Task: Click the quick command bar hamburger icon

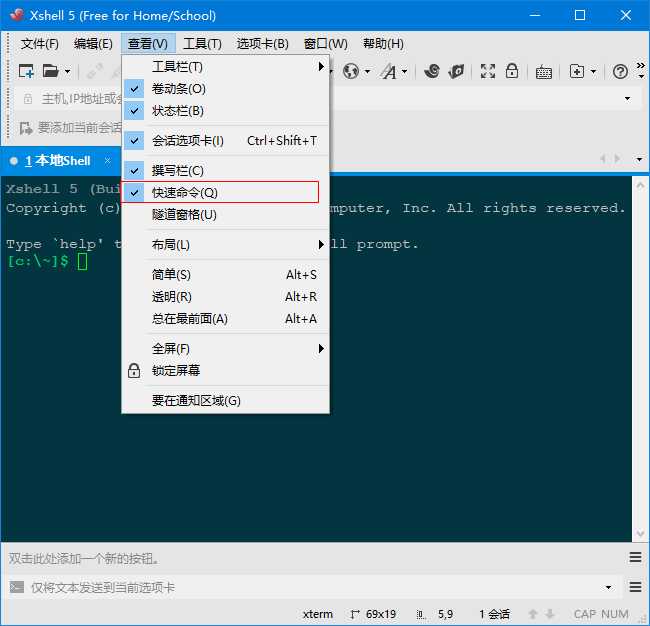Action: [635, 557]
